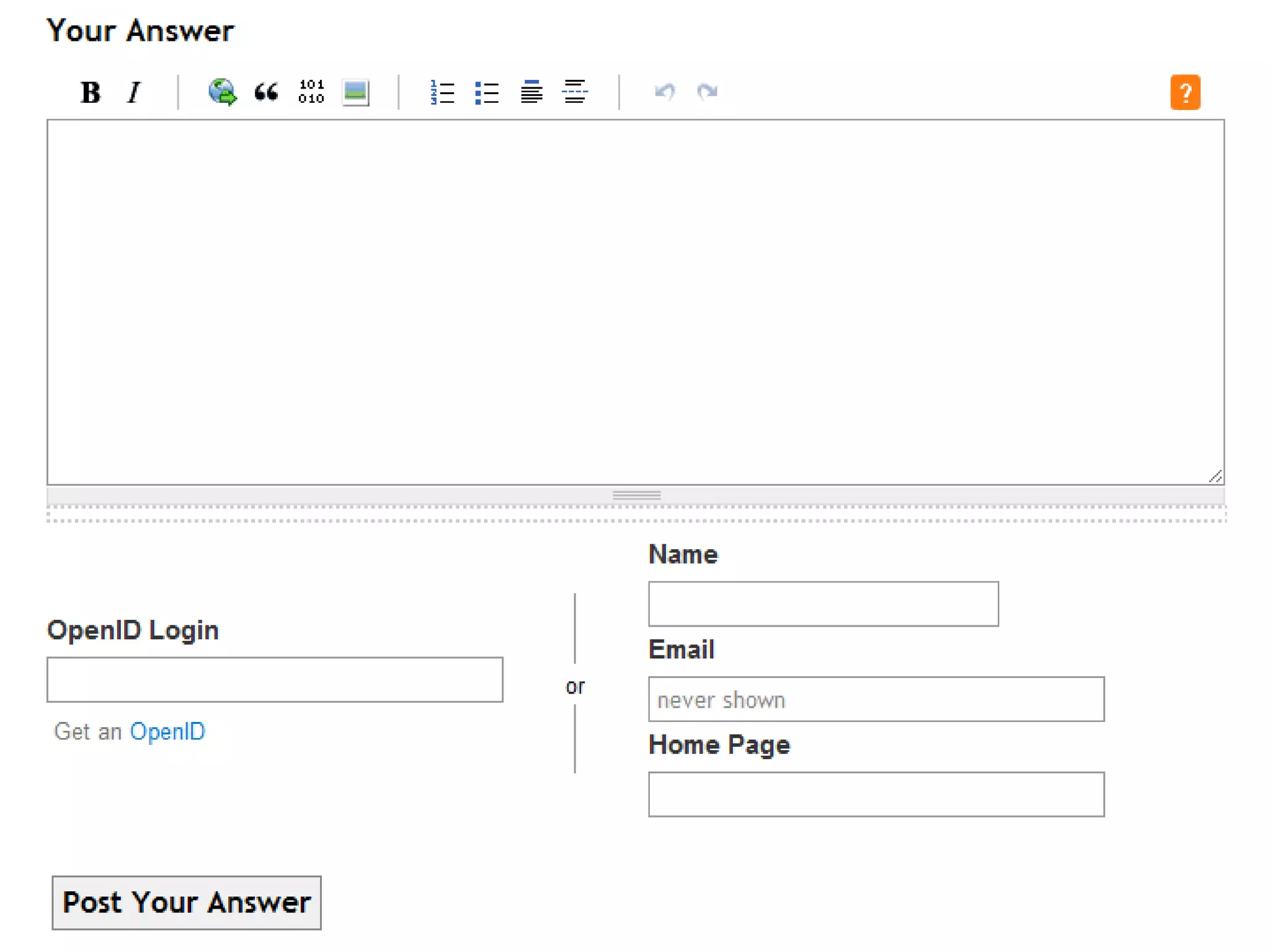This screenshot has height=952, width=1270.
Task: Toggle bold formatting in the editor
Action: click(x=91, y=92)
